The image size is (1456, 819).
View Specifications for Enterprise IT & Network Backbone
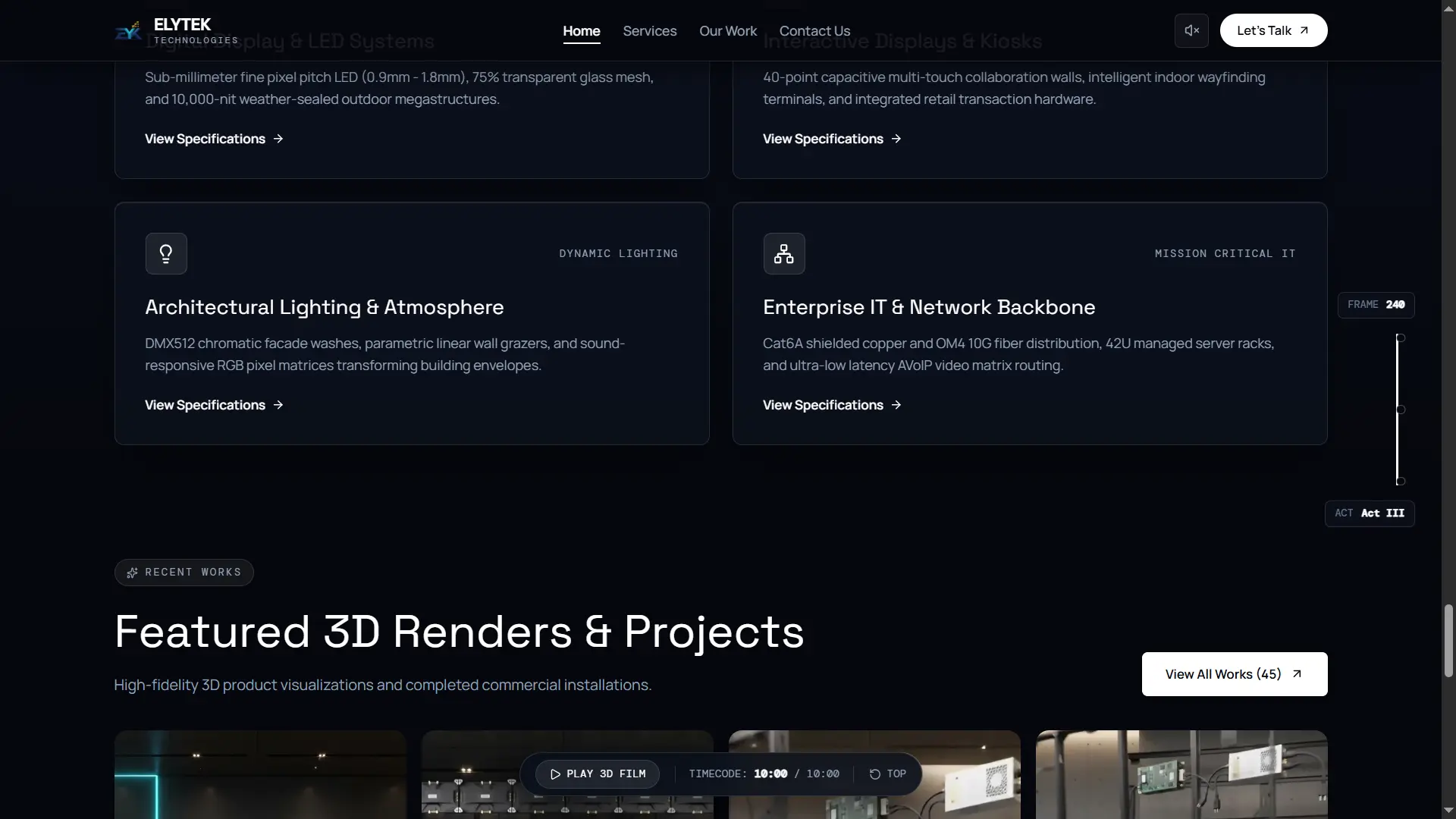click(832, 405)
